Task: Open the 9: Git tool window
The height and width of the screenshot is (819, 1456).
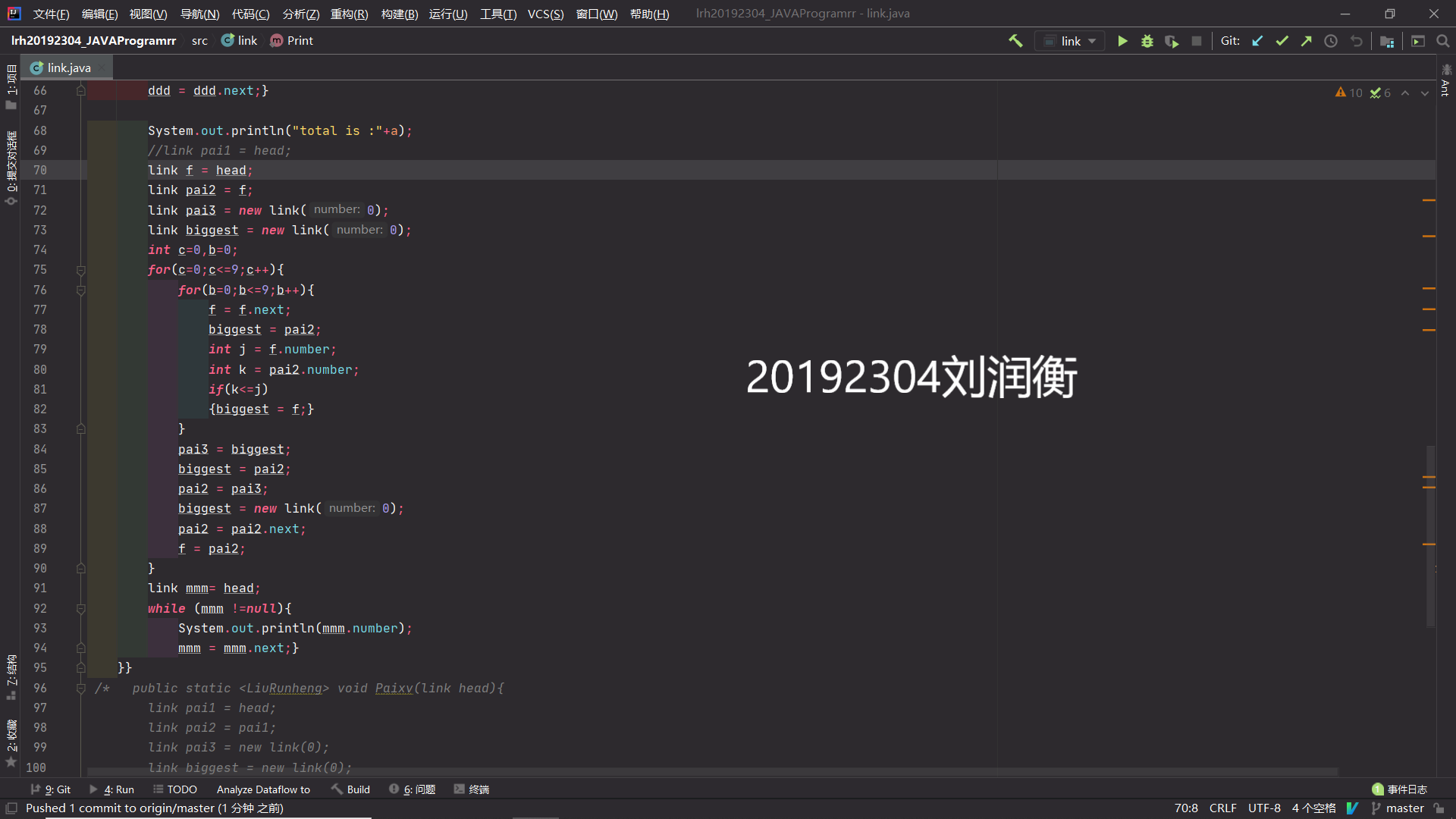Action: [x=50, y=789]
